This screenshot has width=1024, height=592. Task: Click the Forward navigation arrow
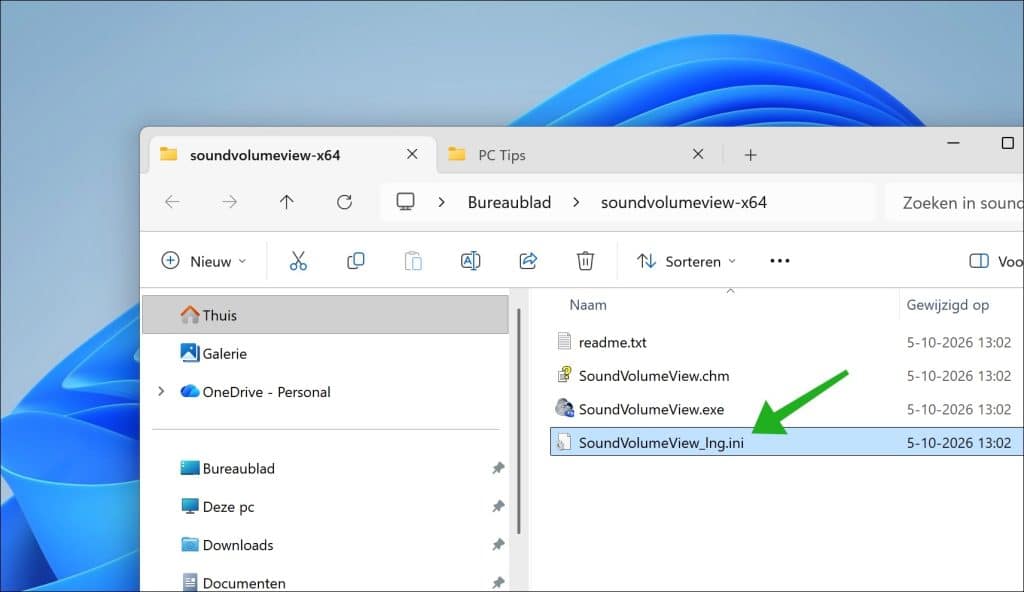pos(229,202)
